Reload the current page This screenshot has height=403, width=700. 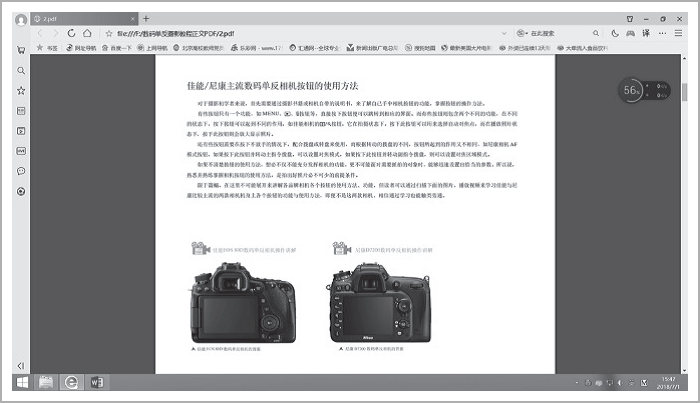(x=71, y=33)
